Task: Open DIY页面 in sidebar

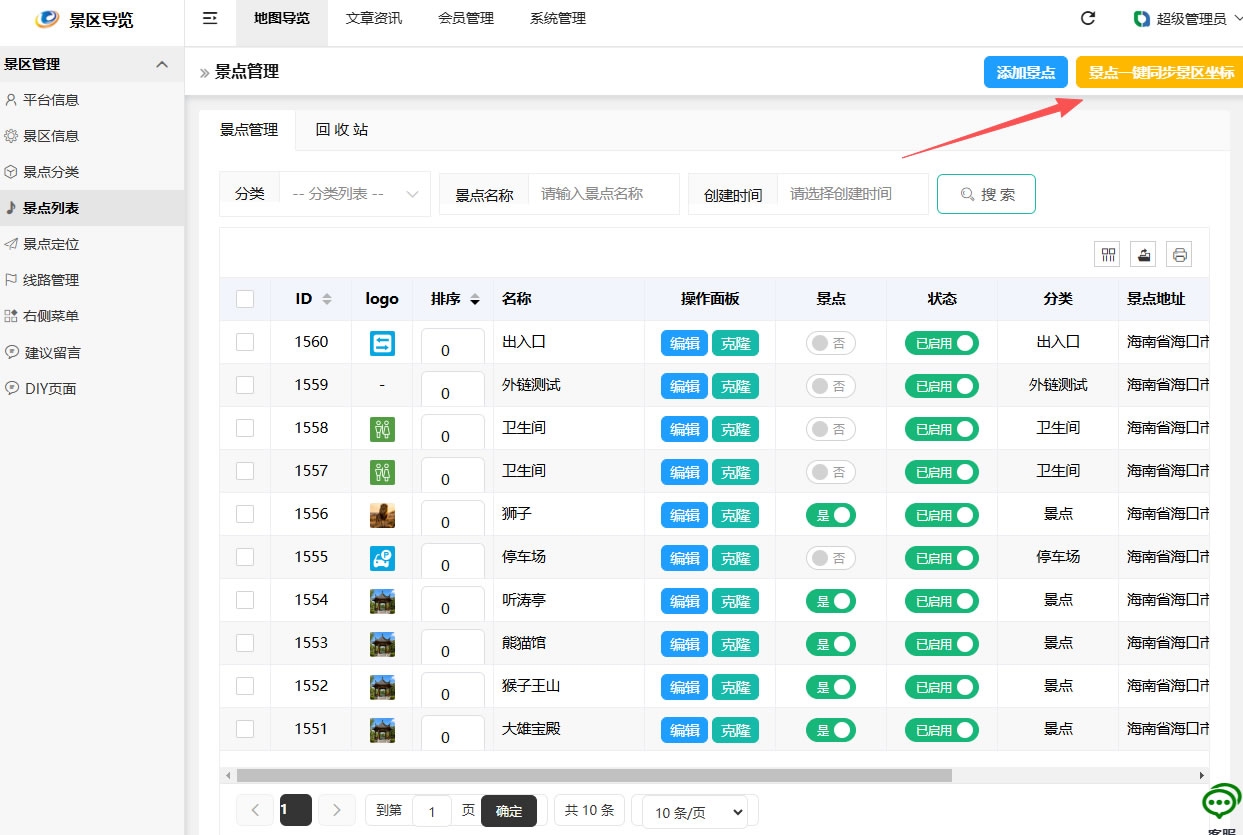Action: pos(92,388)
